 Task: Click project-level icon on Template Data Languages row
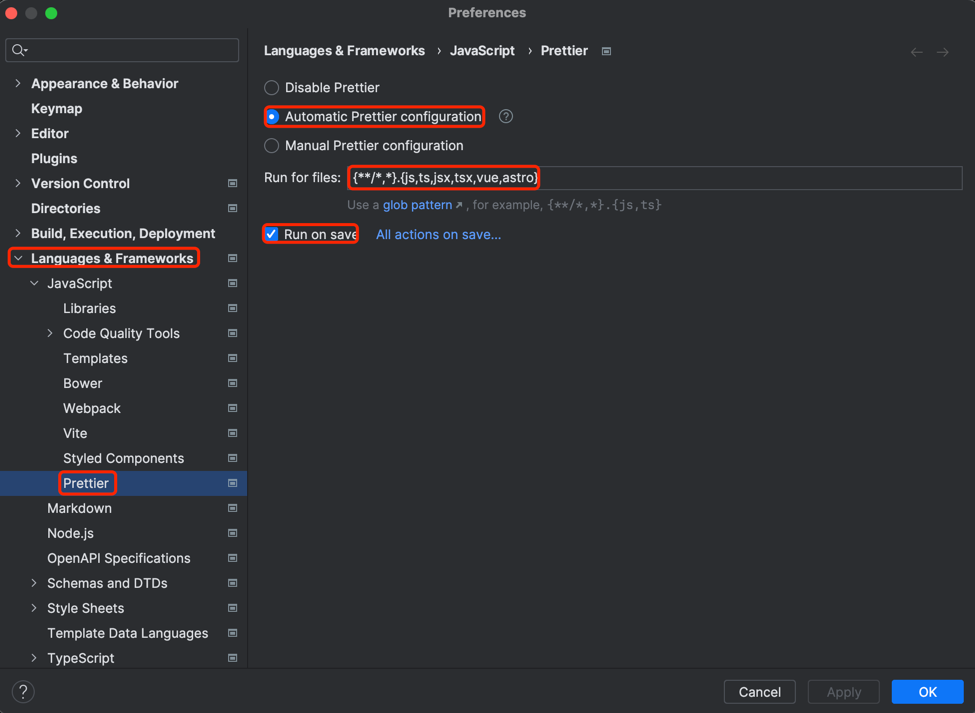click(233, 633)
